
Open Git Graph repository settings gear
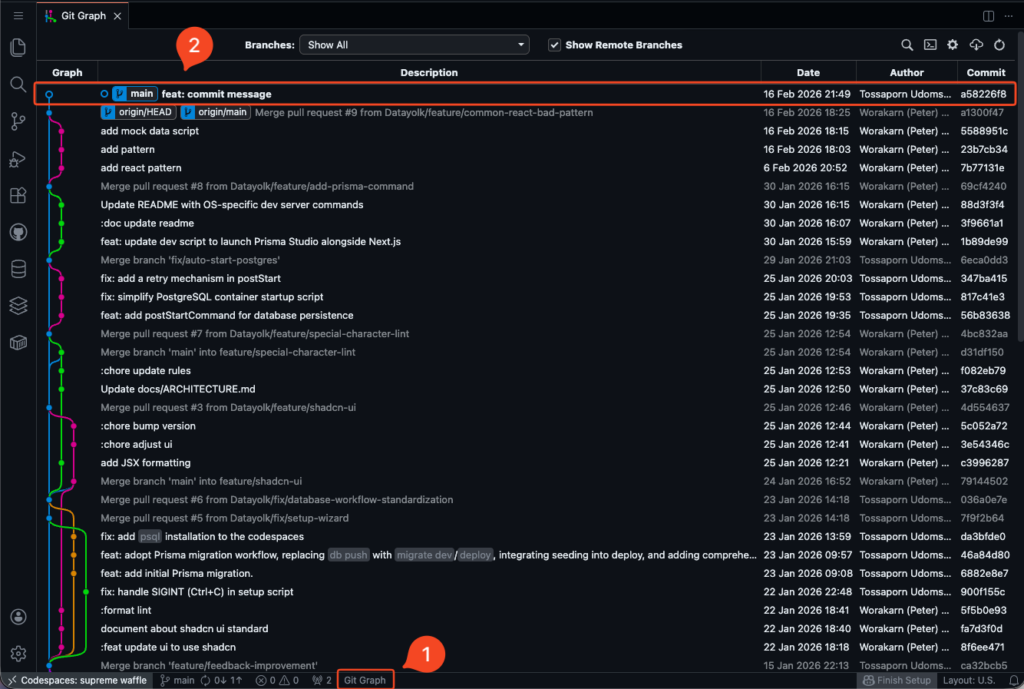[953, 45]
